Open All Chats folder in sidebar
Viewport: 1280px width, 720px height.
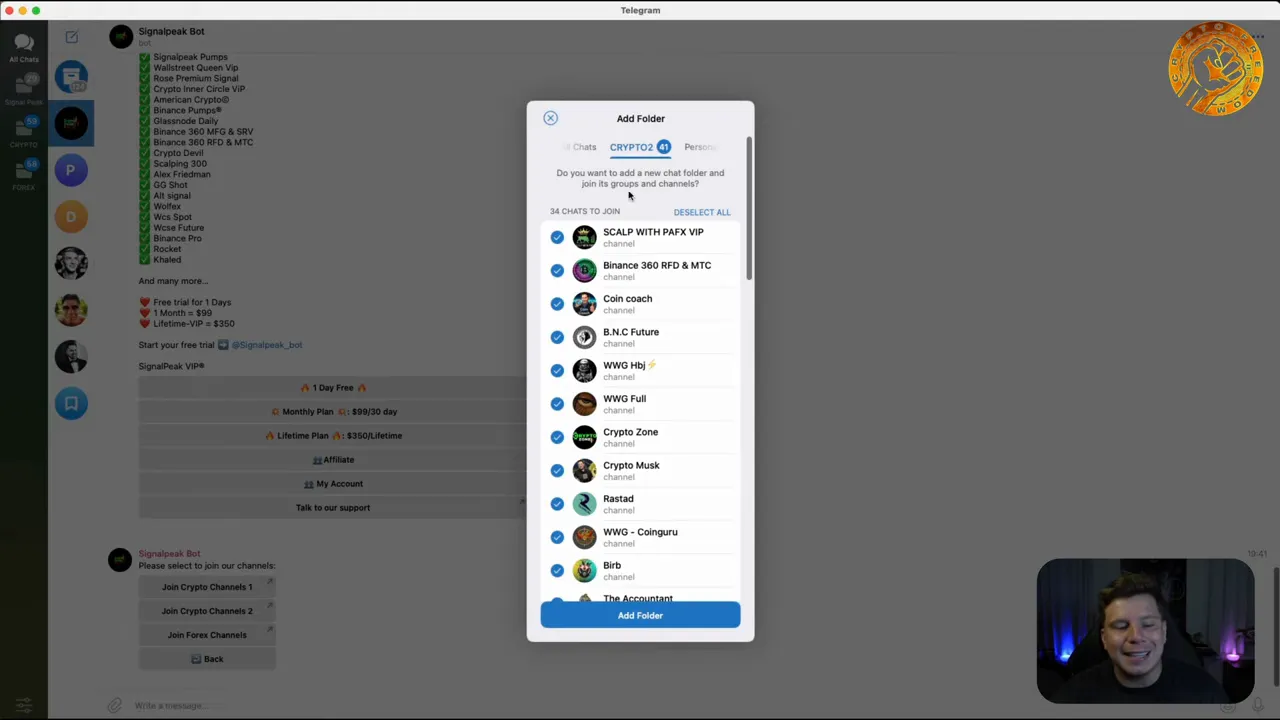click(x=24, y=47)
